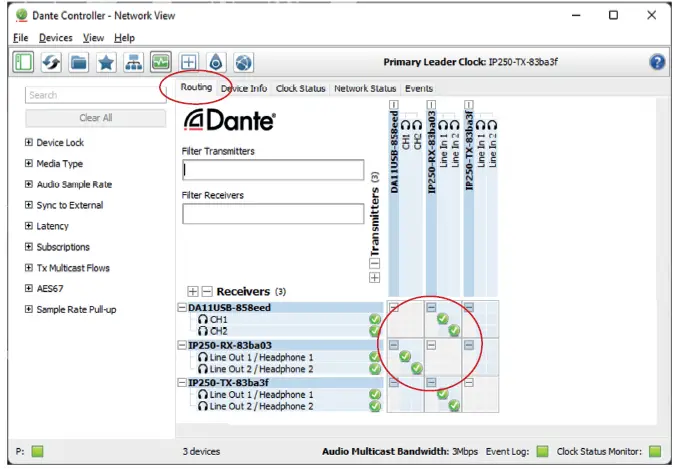Switch to the Routing tab
The image size is (677, 469).
(x=196, y=87)
